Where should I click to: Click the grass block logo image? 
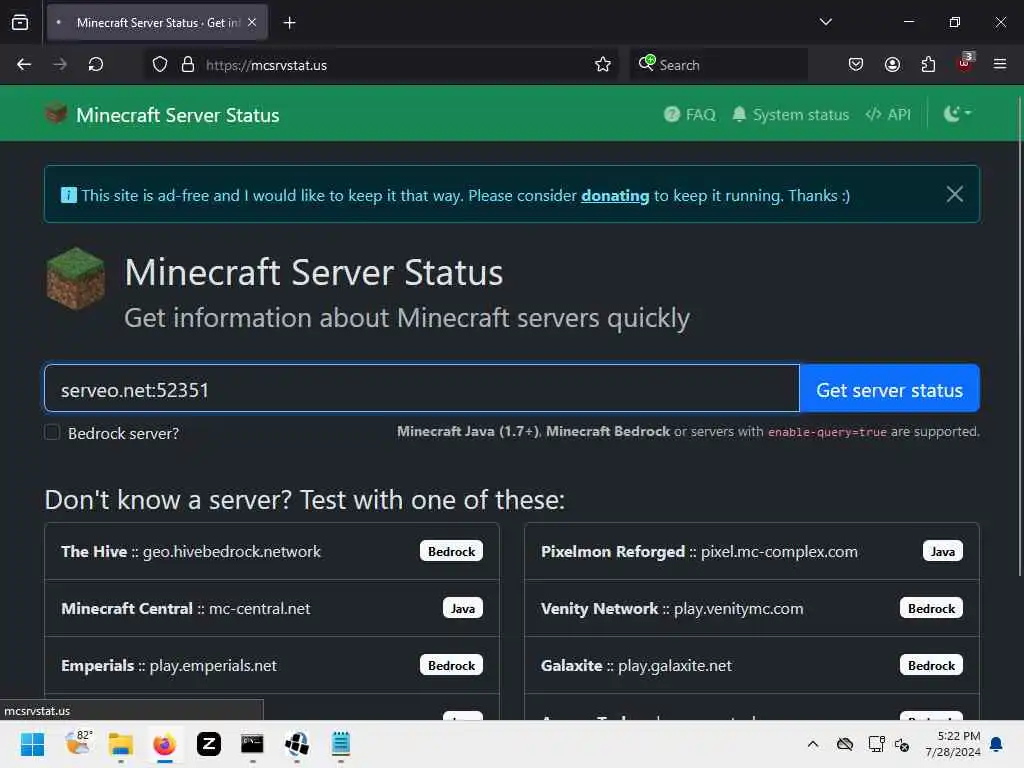coord(76,278)
